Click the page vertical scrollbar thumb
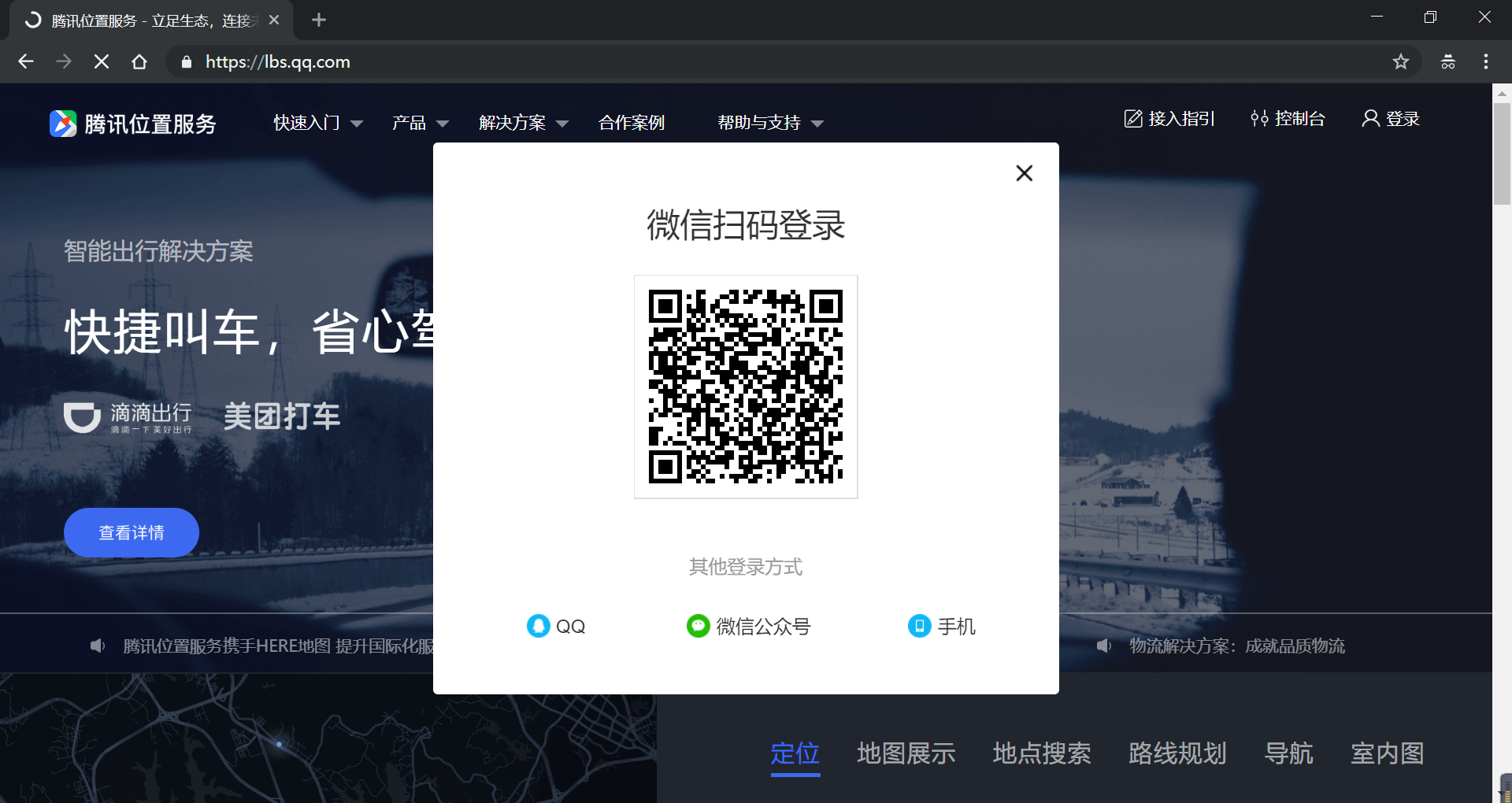 tap(1502, 154)
